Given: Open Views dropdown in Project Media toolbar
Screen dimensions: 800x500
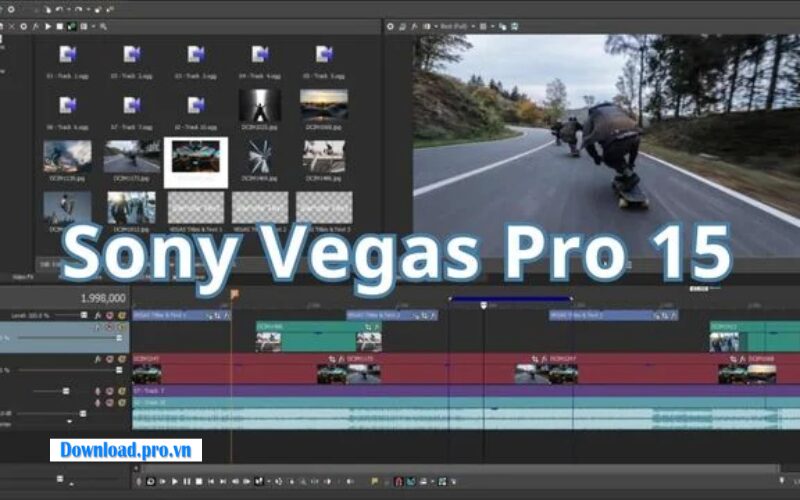Looking at the screenshot, I should tap(93, 27).
